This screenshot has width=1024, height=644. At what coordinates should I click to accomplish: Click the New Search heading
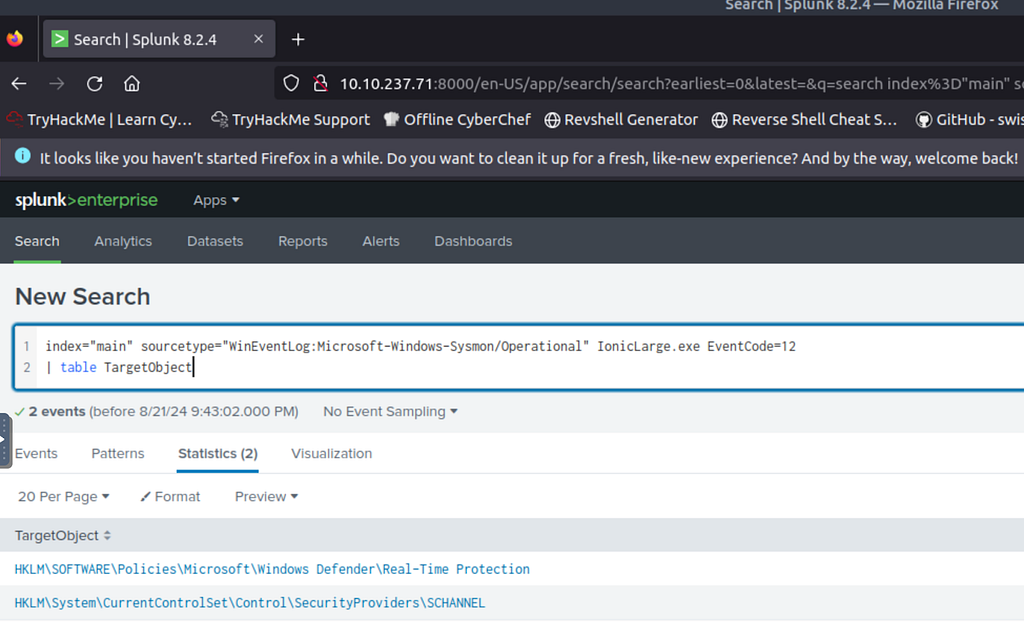(x=82, y=297)
